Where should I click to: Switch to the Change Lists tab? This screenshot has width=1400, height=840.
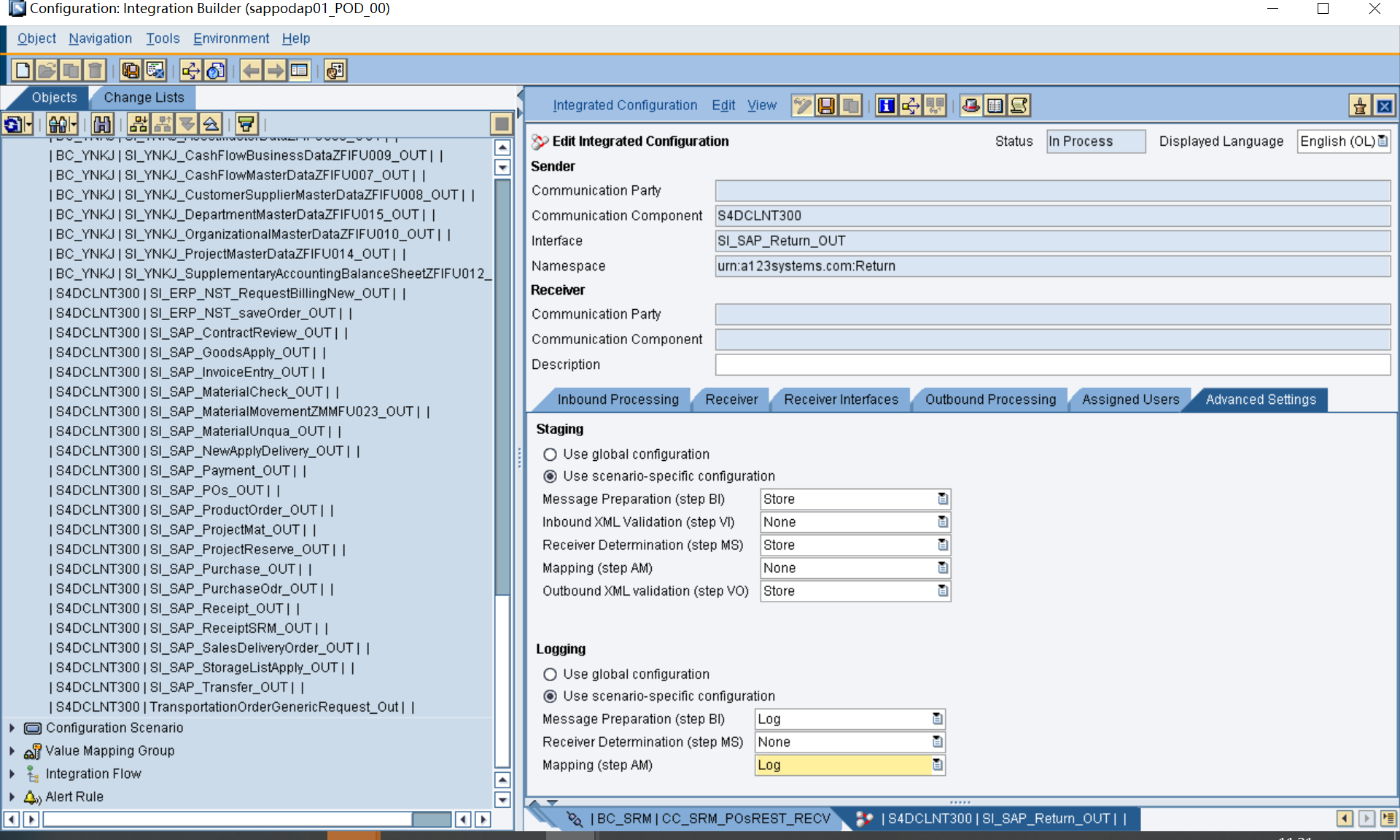[x=144, y=98]
